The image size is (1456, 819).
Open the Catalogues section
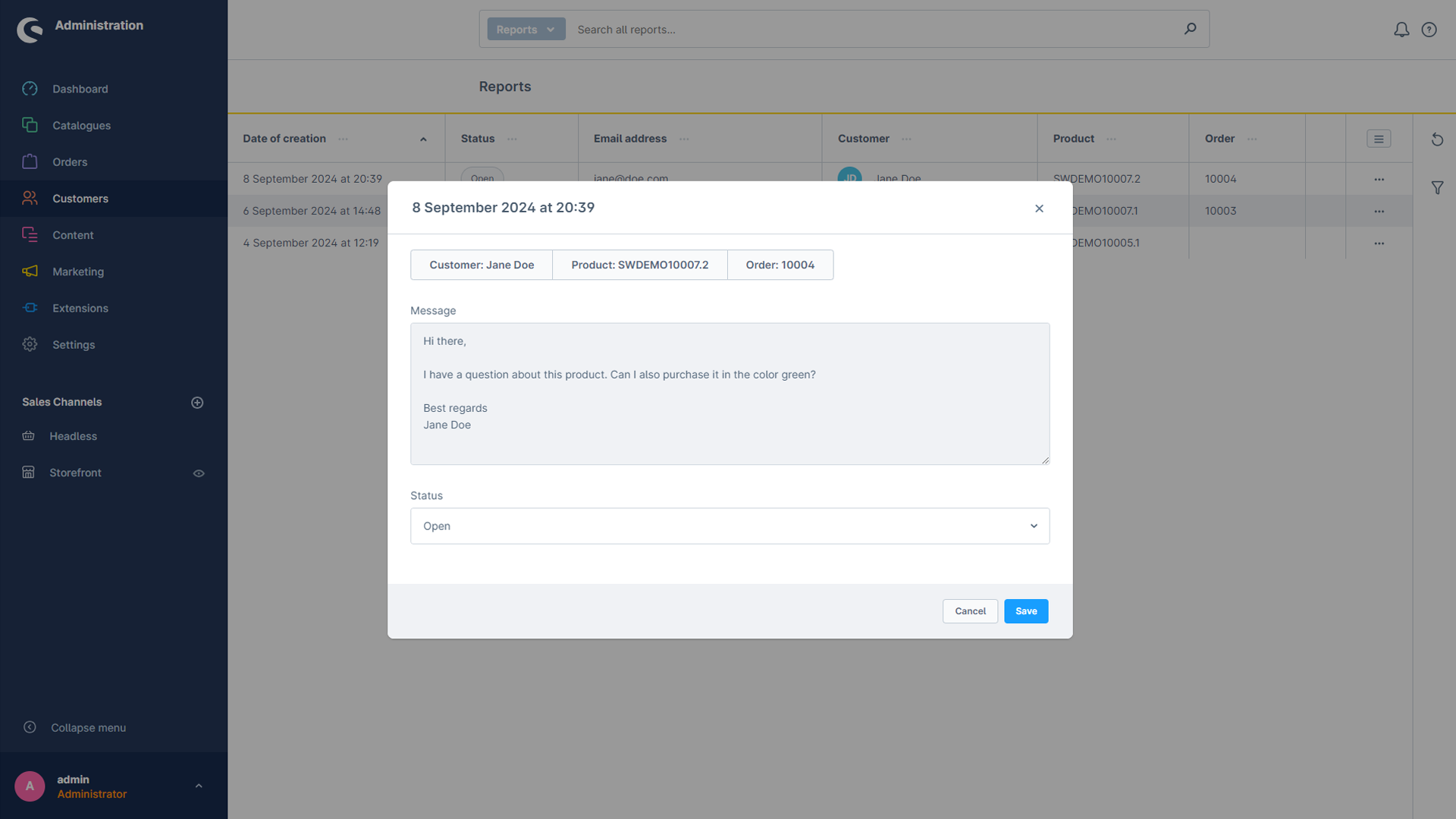(x=81, y=125)
